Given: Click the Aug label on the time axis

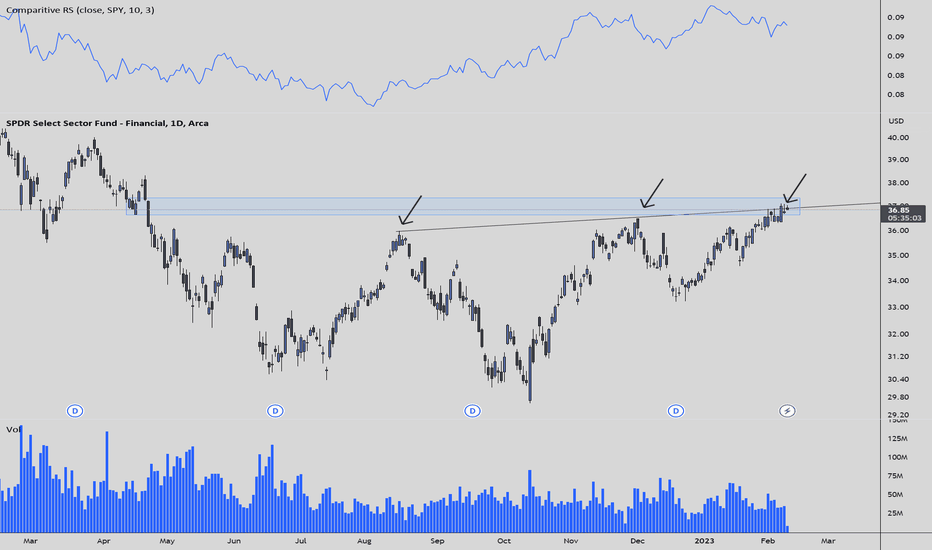Looking at the screenshot, I should [x=364, y=540].
